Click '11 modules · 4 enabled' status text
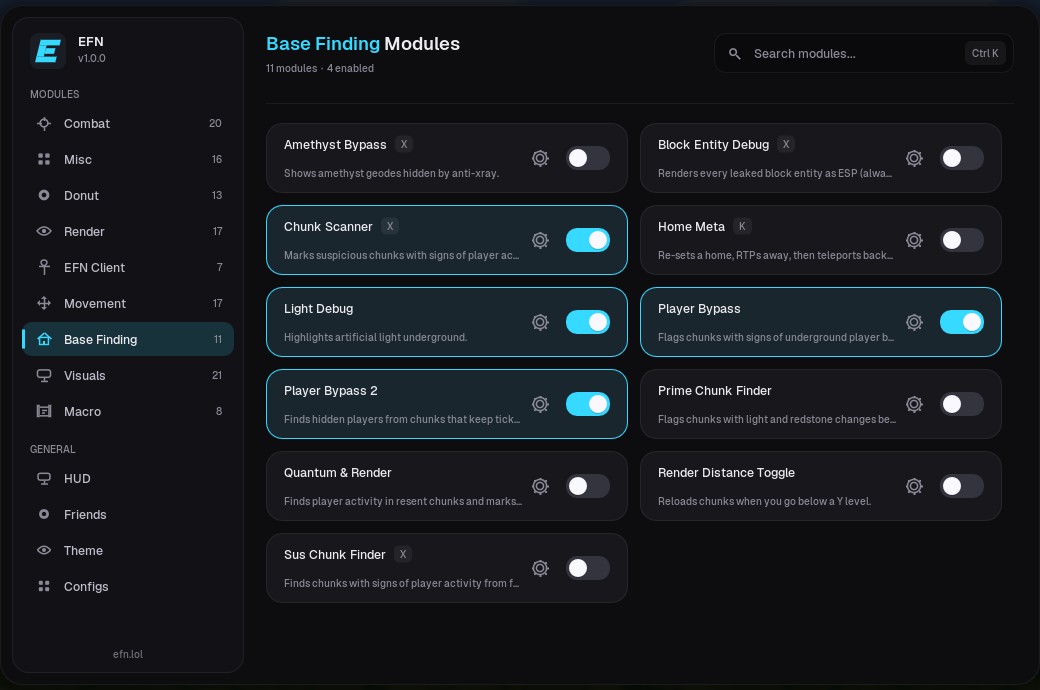Viewport: 1040px width, 690px height. (x=320, y=68)
